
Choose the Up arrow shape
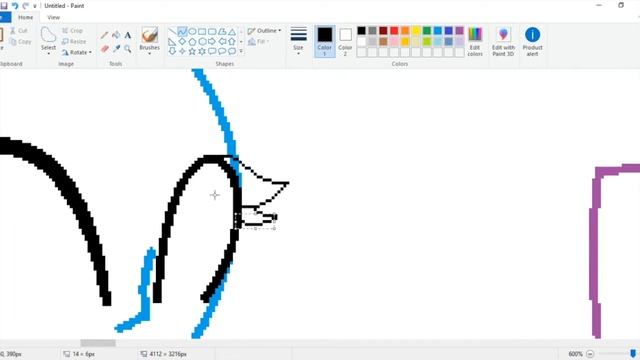231,42
